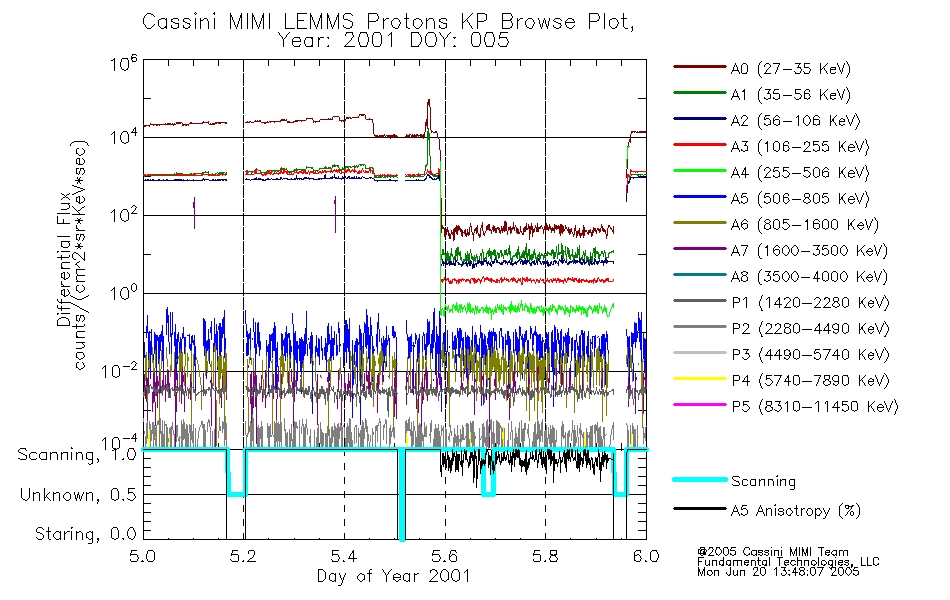Click the dark red A0 legend line

coord(699,67)
